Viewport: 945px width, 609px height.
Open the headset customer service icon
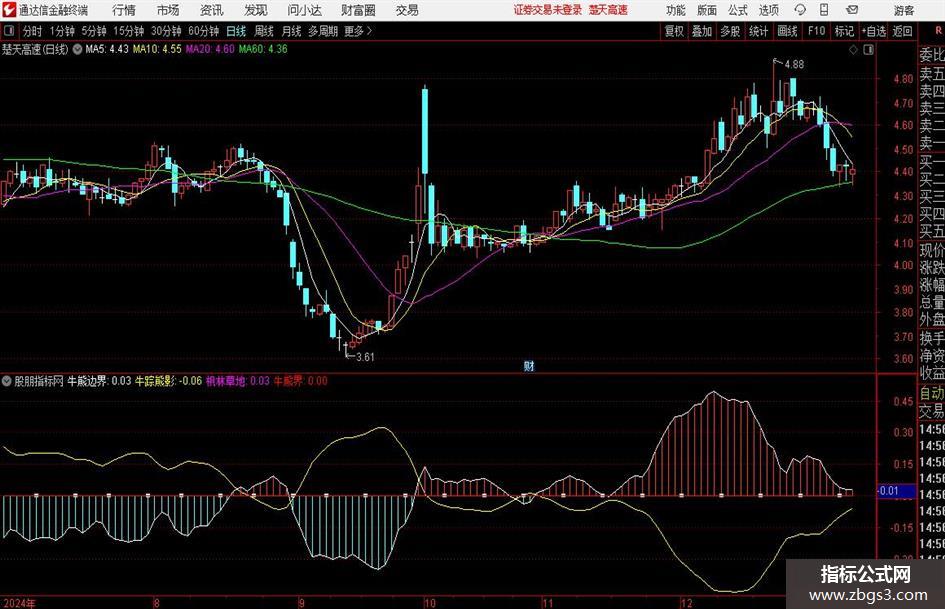tap(800, 10)
